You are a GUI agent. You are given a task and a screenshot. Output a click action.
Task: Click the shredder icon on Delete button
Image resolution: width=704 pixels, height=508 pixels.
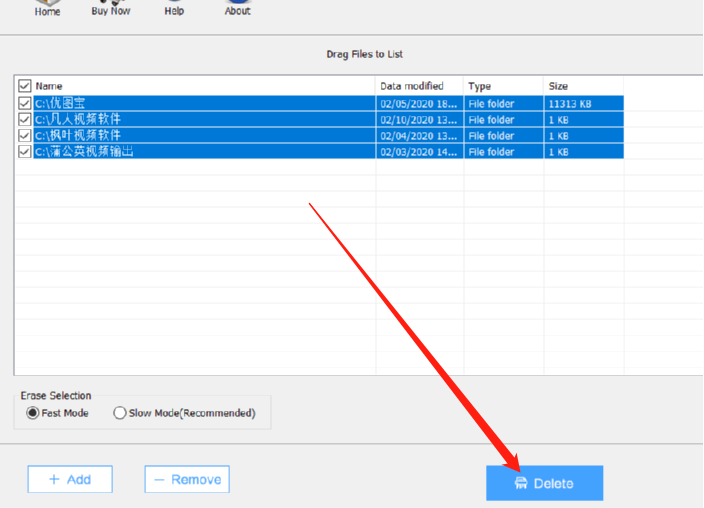click(521, 484)
